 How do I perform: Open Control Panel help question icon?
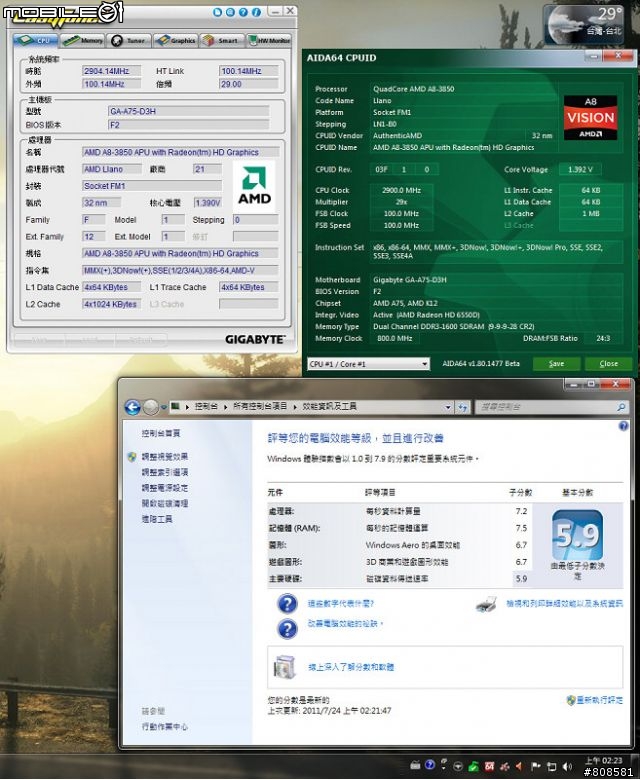tap(623, 426)
